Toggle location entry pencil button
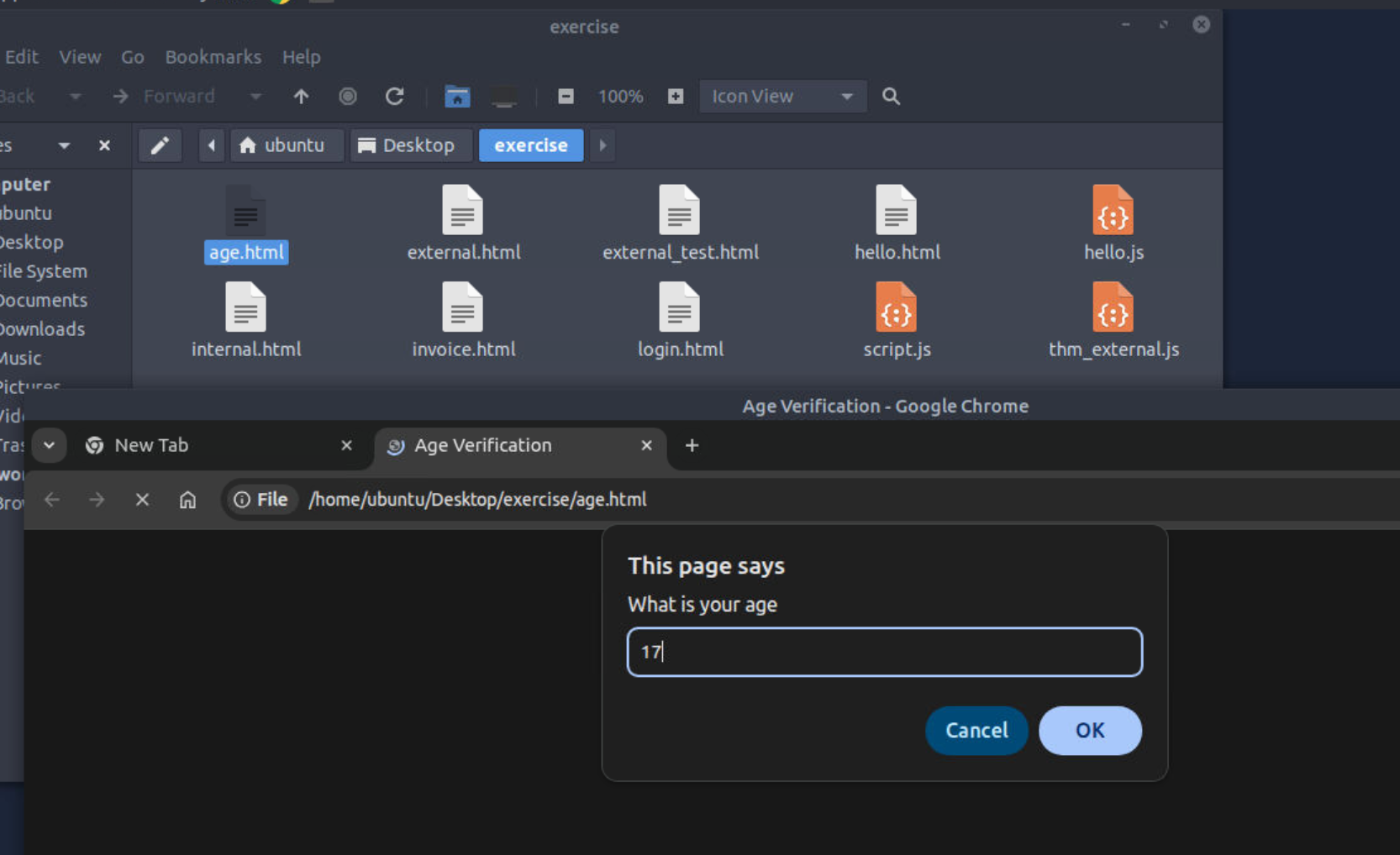This screenshot has height=855, width=1400. 160,145
